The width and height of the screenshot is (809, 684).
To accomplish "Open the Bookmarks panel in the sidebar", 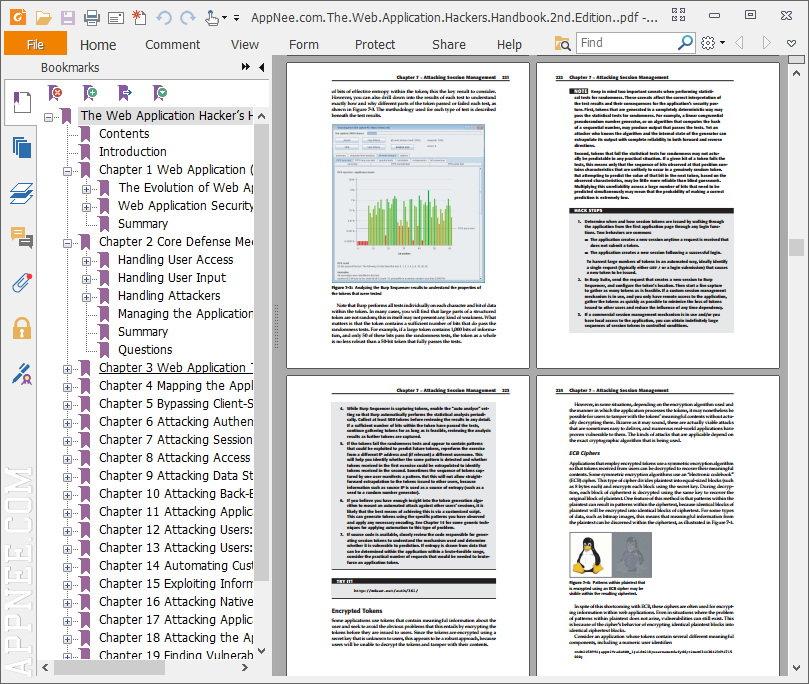I will 22,102.
